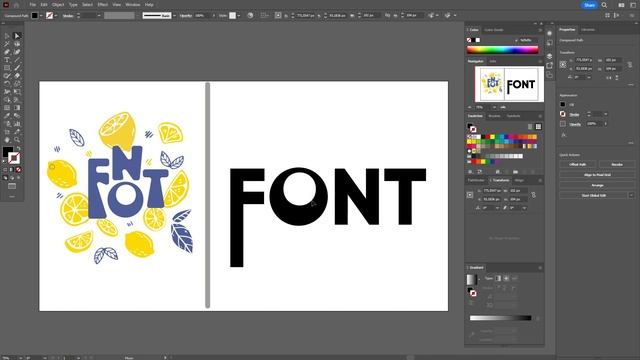Expand opacity arrow in Properties Appearance
This screenshot has height=360, width=640.
(x=606, y=124)
